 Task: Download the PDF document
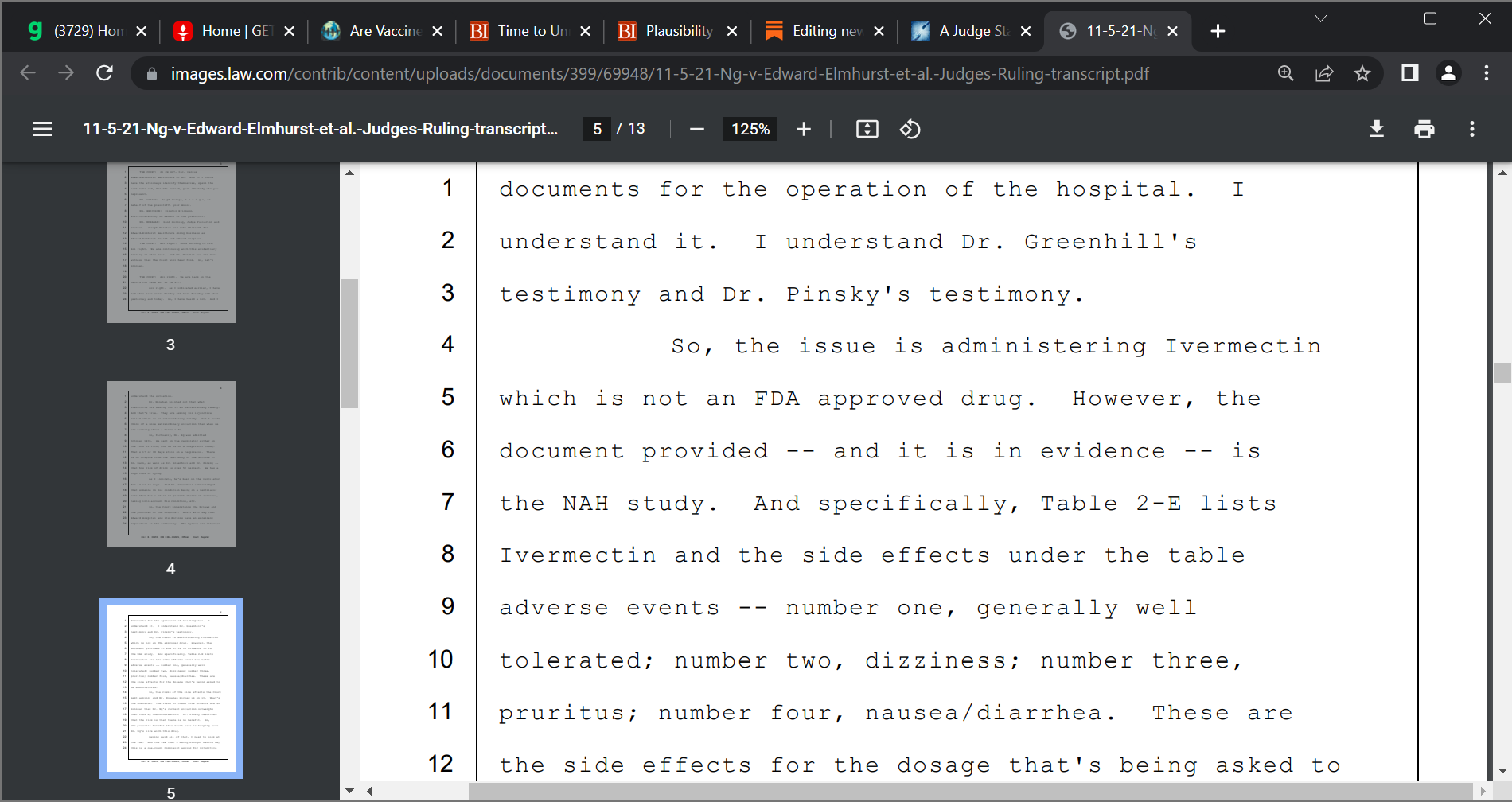coord(1377,129)
